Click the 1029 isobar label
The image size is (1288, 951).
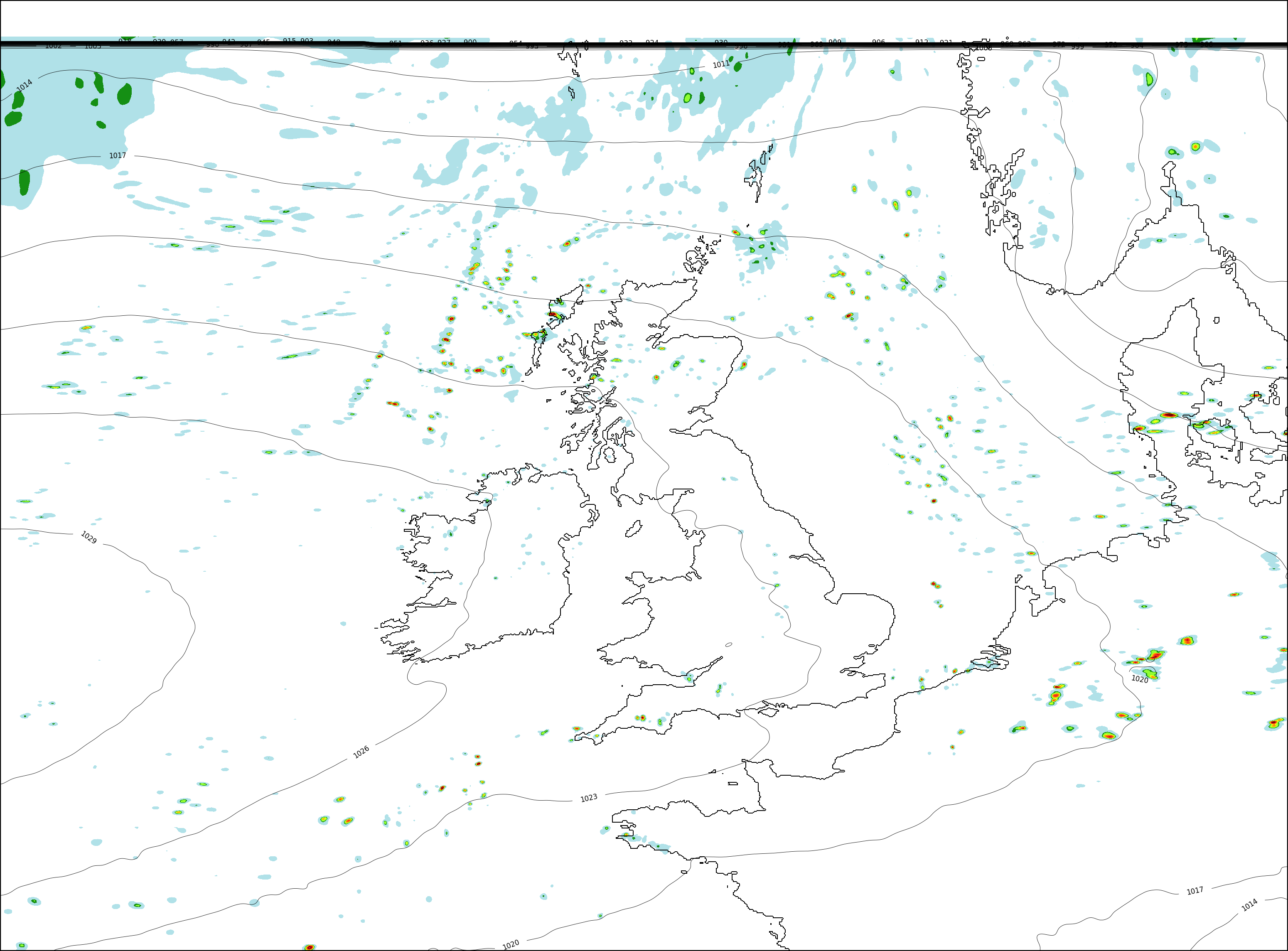tap(88, 537)
